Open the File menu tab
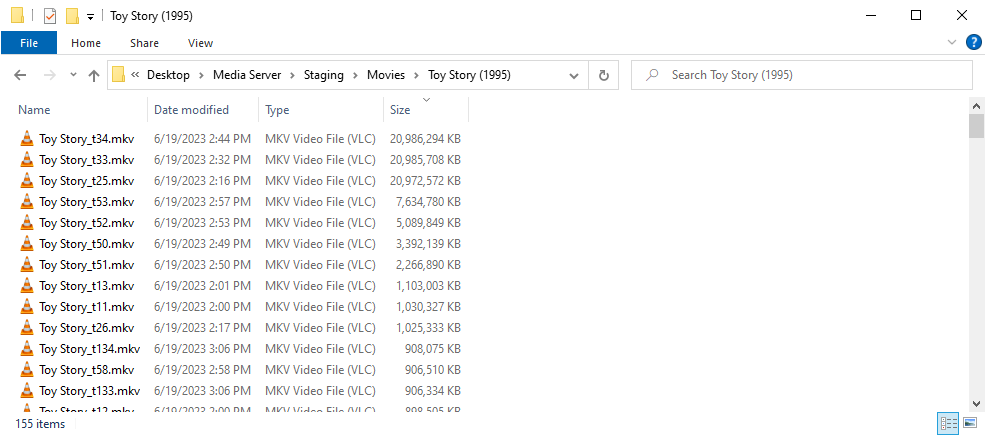The height and width of the screenshot is (436, 986). click(29, 43)
